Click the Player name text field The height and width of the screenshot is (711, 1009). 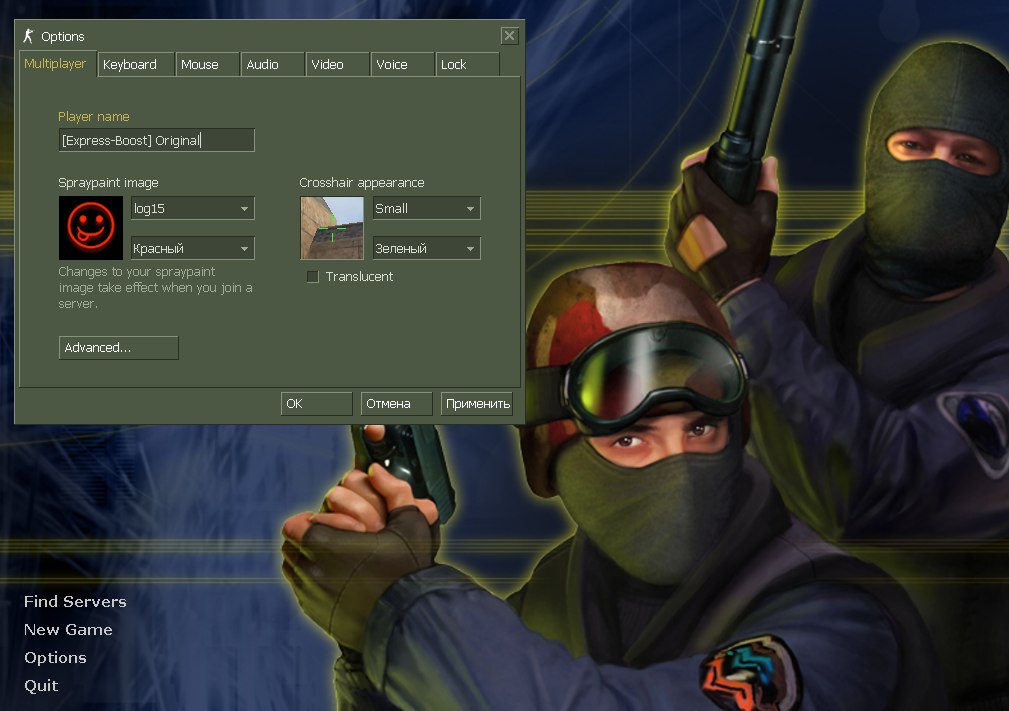point(156,140)
